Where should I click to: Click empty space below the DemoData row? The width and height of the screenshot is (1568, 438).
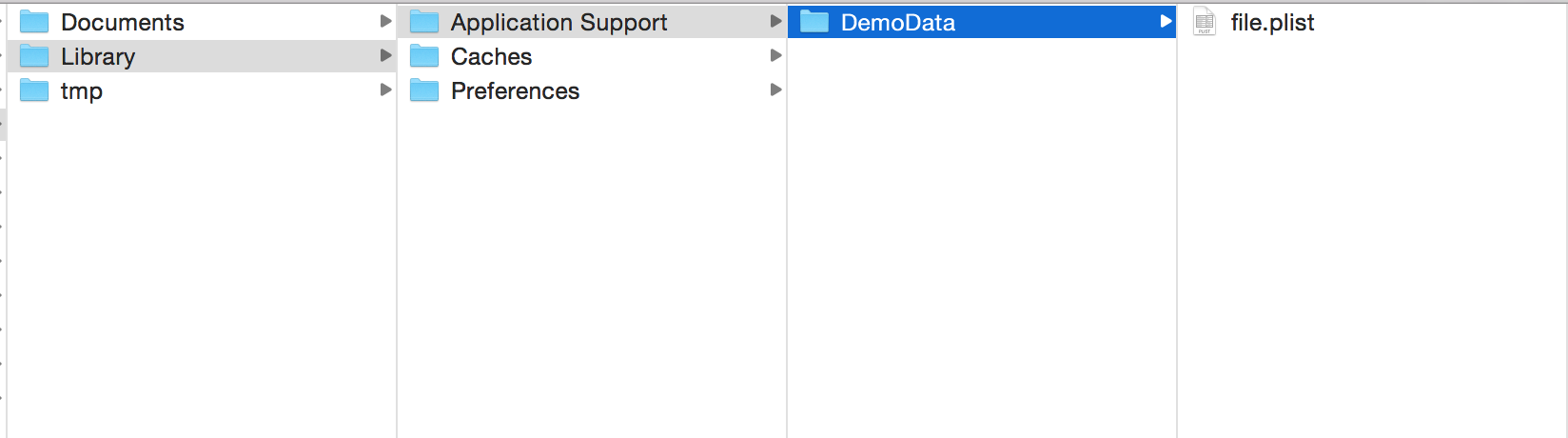(x=982, y=238)
